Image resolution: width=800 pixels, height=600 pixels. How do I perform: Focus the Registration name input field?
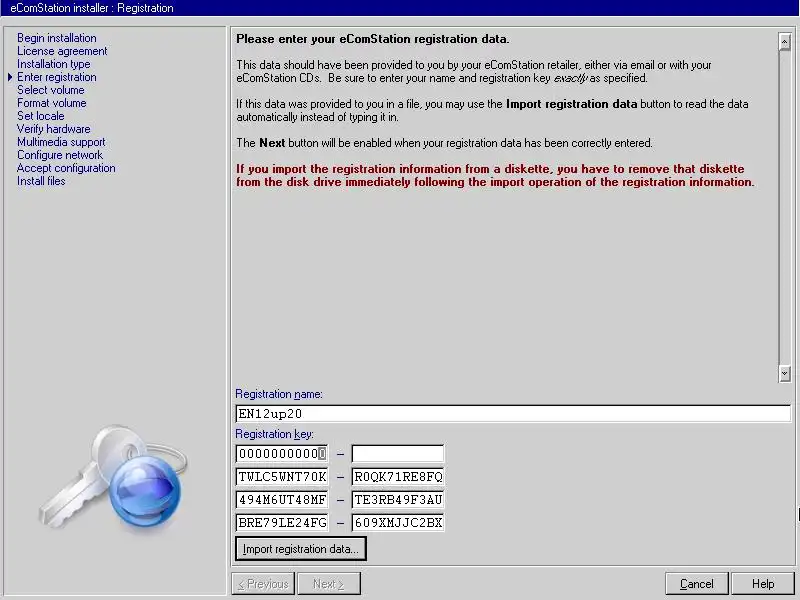coord(513,413)
